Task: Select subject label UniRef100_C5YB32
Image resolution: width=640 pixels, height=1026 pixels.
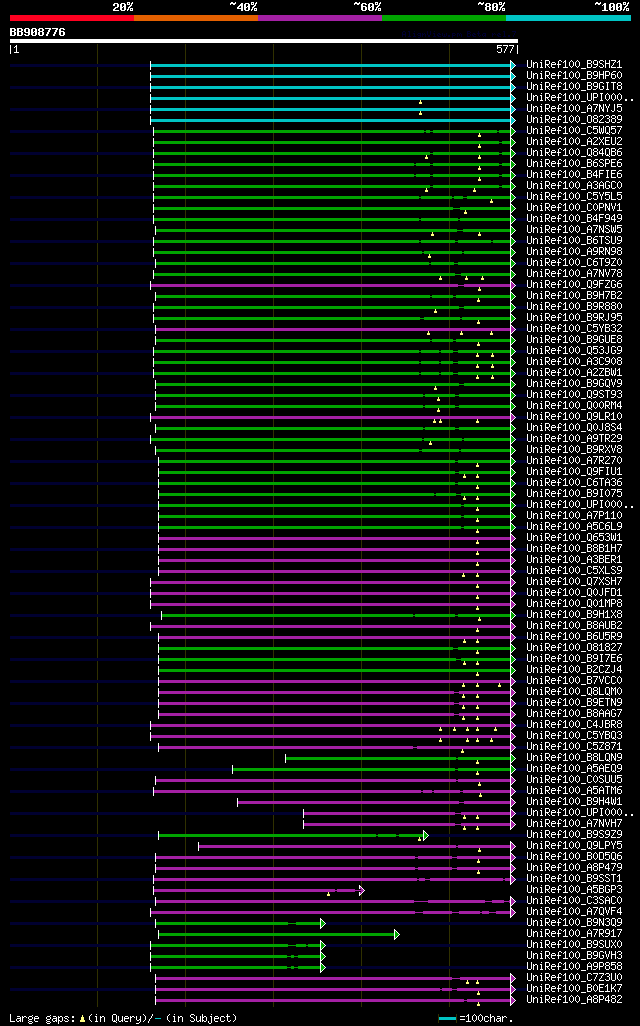Action: (x=574, y=328)
